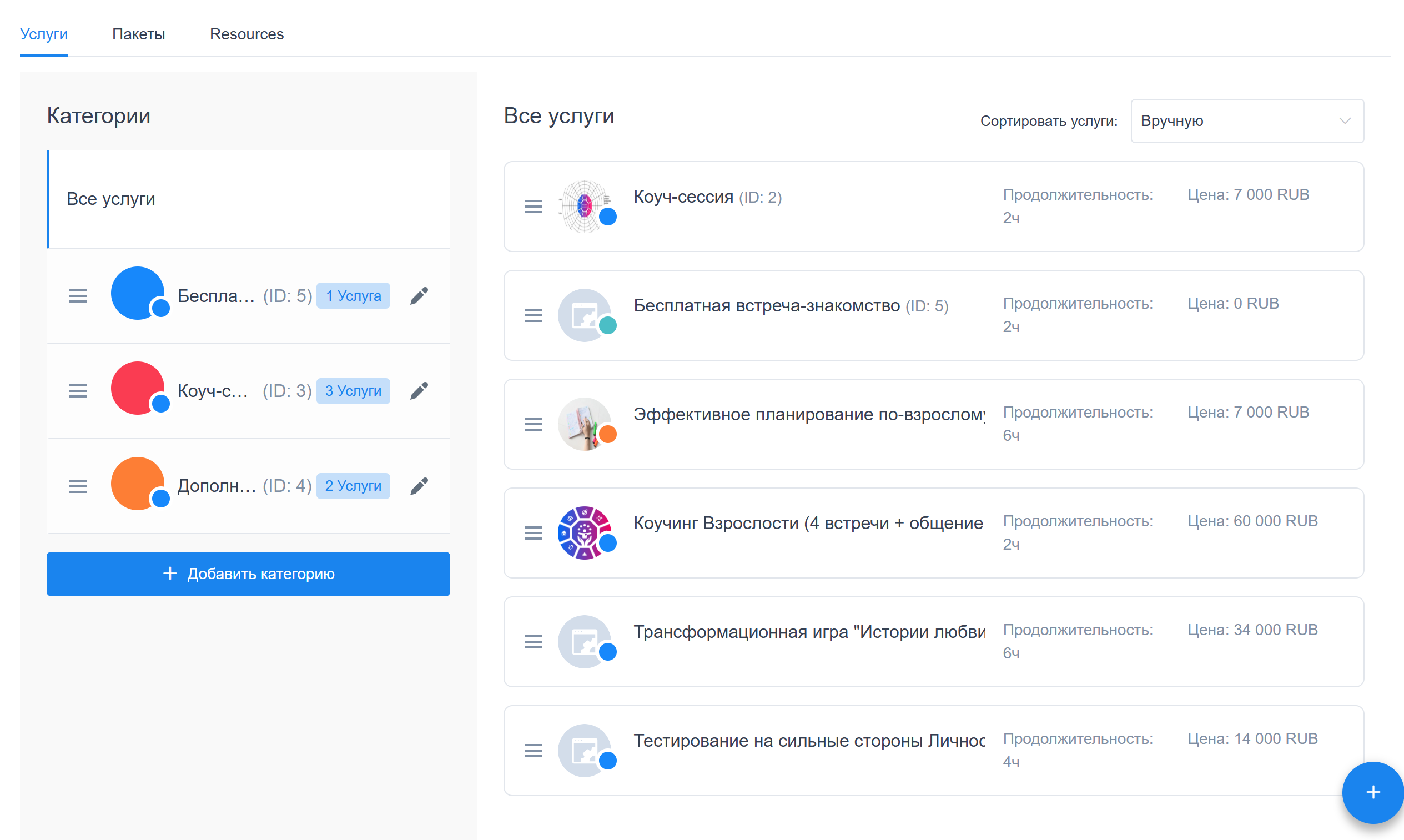Click pencil edit icon for Дополн… category

419,486
